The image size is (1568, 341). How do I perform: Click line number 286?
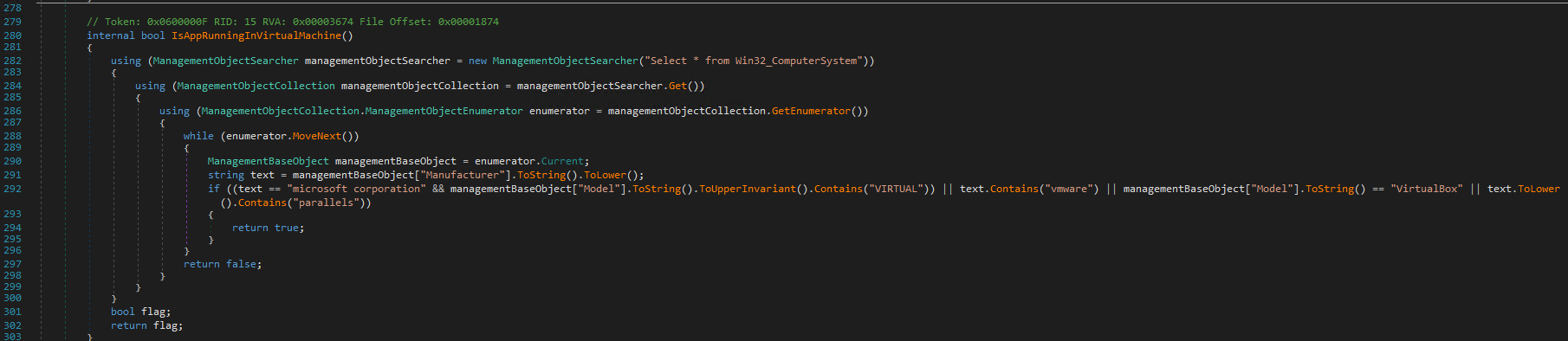12,111
